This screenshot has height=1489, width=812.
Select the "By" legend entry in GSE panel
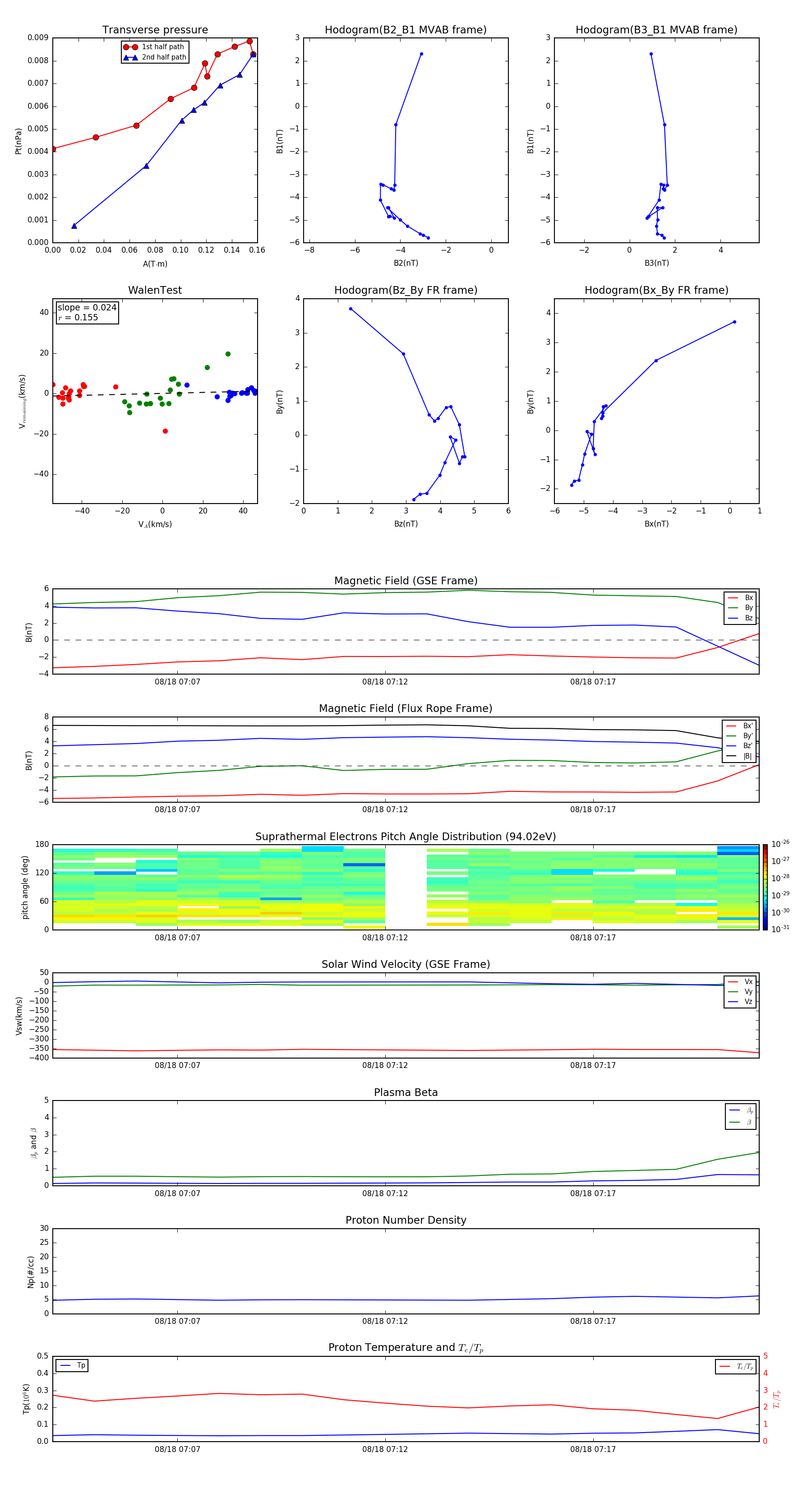tap(740, 607)
